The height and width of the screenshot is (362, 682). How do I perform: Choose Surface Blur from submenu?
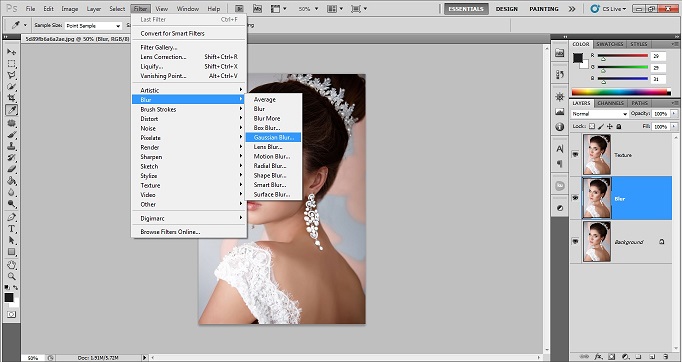(273, 194)
